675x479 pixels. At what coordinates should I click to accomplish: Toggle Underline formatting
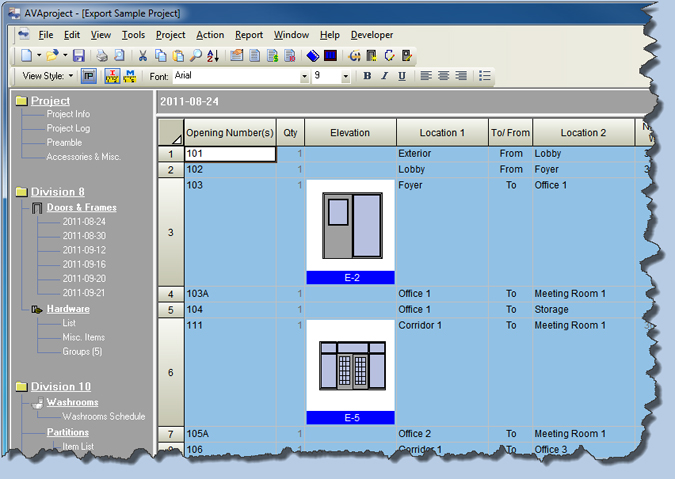(x=402, y=76)
